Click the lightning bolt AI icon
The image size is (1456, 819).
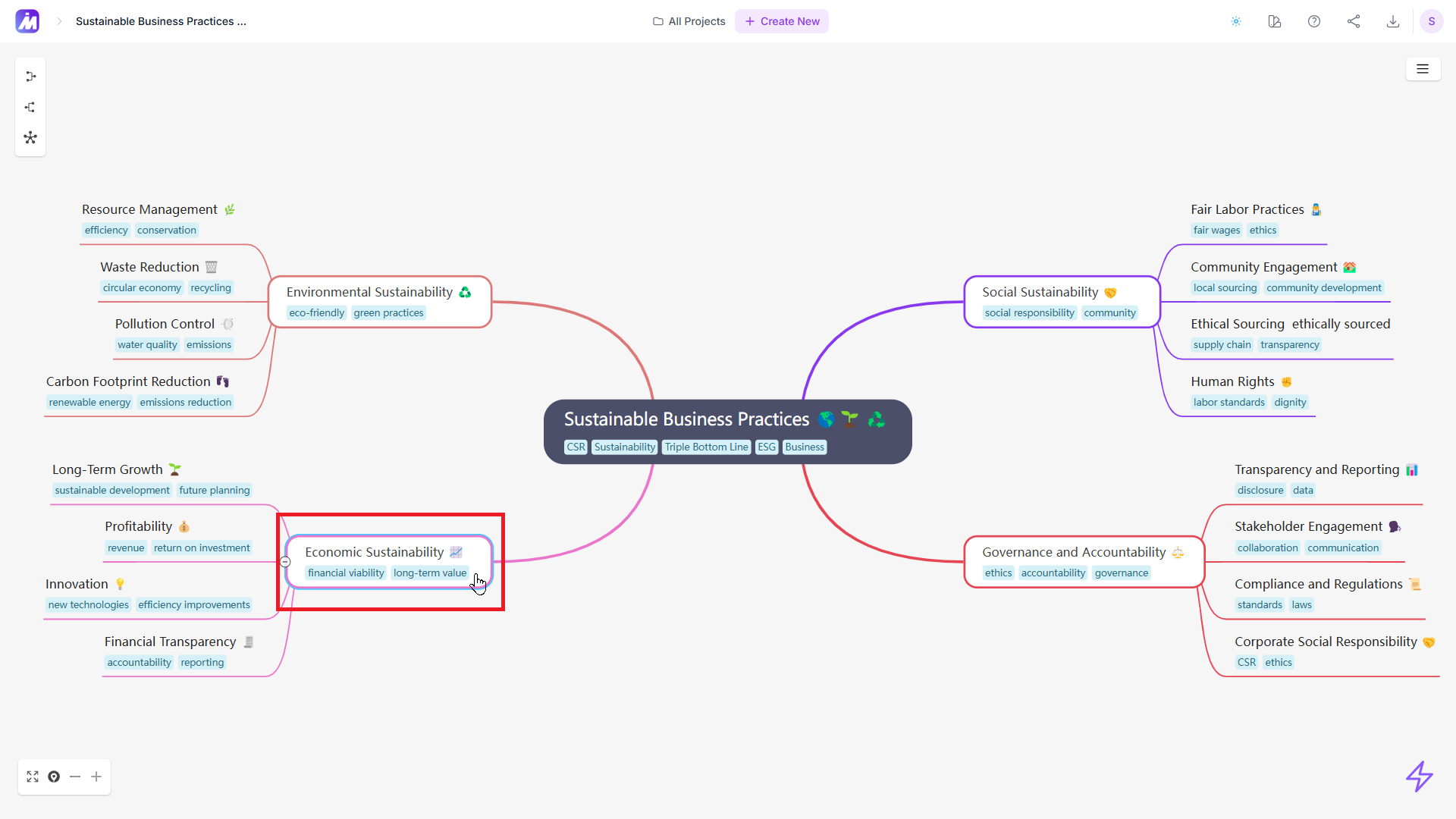pyautogui.click(x=1419, y=777)
